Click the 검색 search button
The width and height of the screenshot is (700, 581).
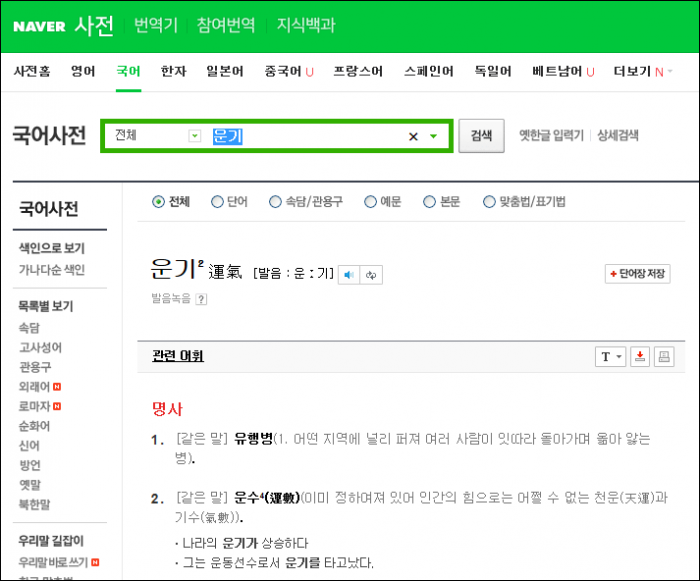coord(481,136)
